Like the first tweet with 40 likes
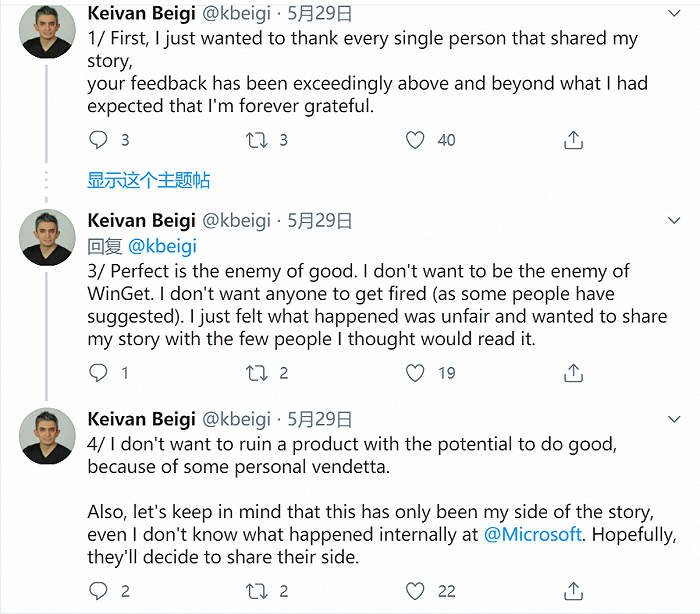This screenshot has width=700, height=614. click(415, 141)
